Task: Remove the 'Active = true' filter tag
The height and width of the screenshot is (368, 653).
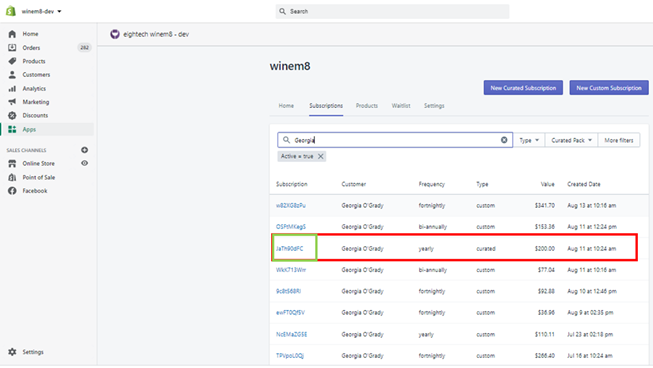Action: click(321, 157)
